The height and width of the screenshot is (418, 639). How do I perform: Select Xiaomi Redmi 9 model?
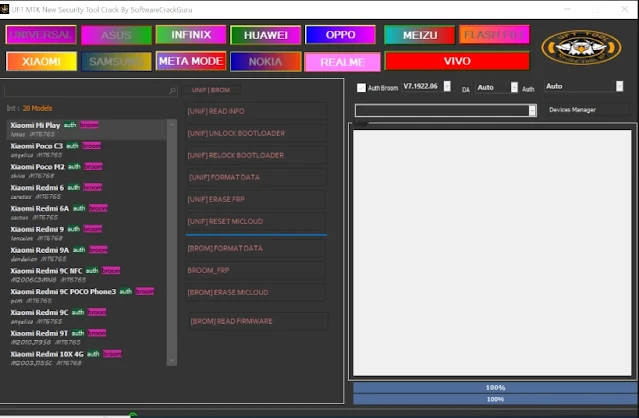[86, 233]
